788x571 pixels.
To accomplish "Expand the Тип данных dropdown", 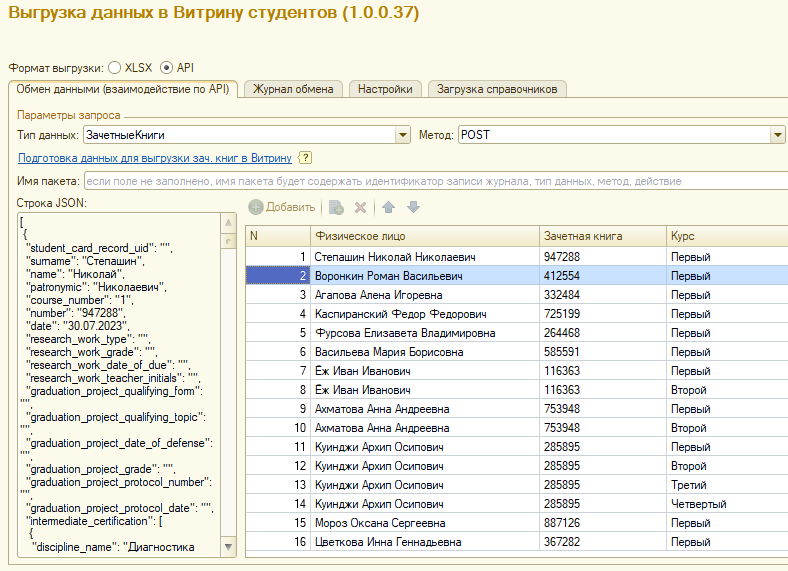I will click(403, 135).
